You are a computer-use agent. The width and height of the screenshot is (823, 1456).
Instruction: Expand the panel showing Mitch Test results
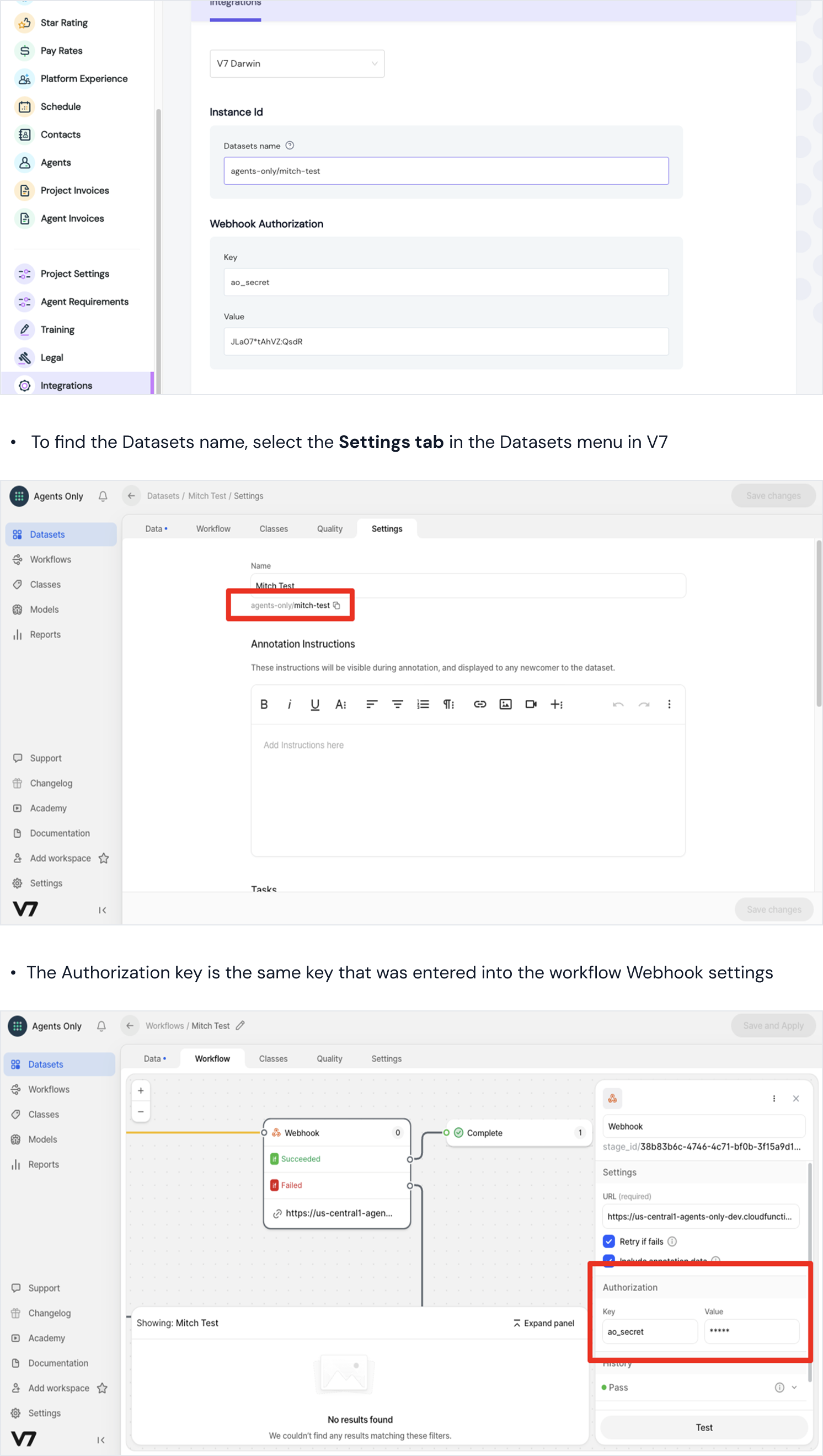pyautogui.click(x=544, y=1323)
